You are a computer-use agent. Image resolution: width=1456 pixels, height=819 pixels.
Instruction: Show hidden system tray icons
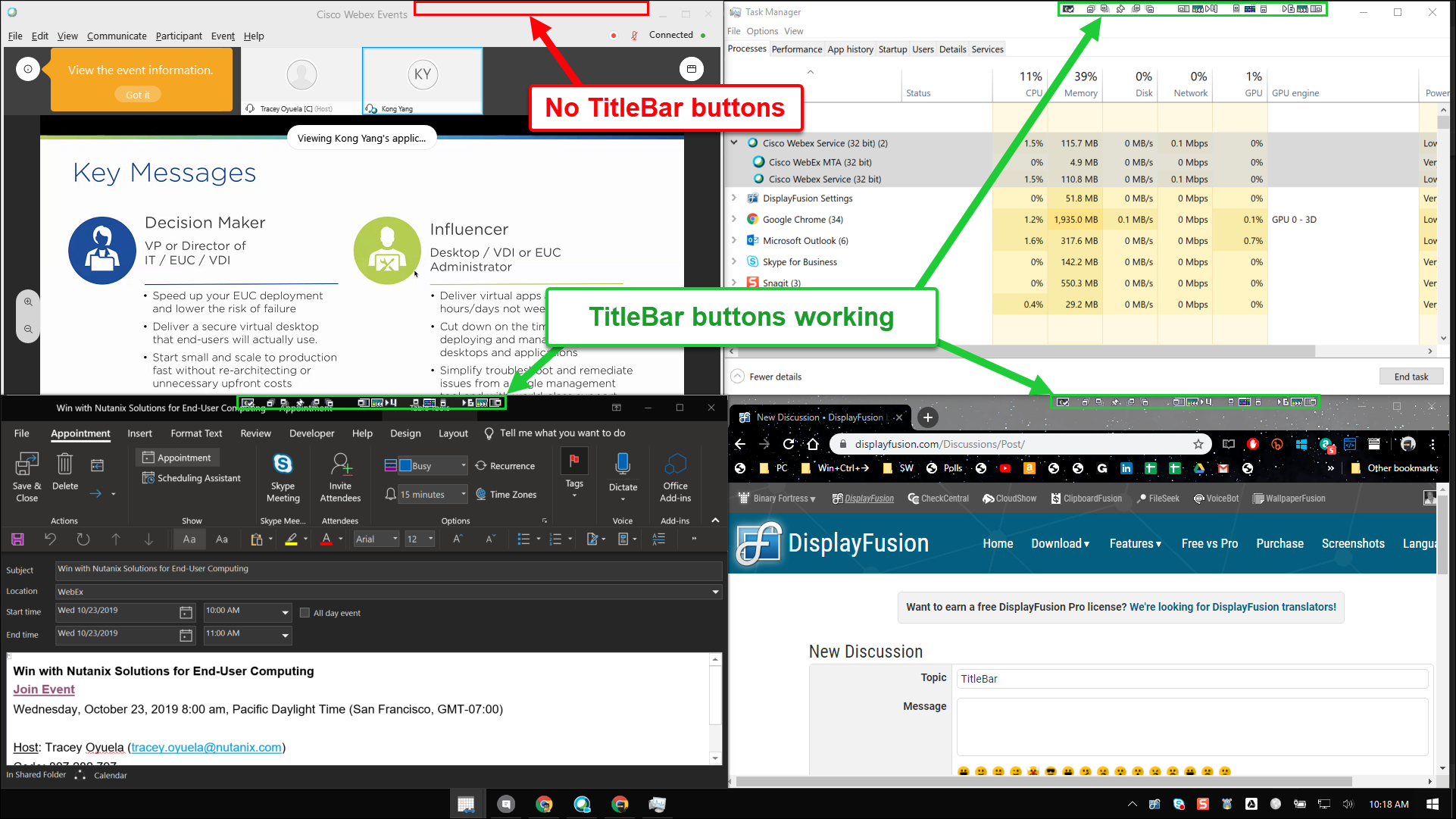[x=1132, y=804]
